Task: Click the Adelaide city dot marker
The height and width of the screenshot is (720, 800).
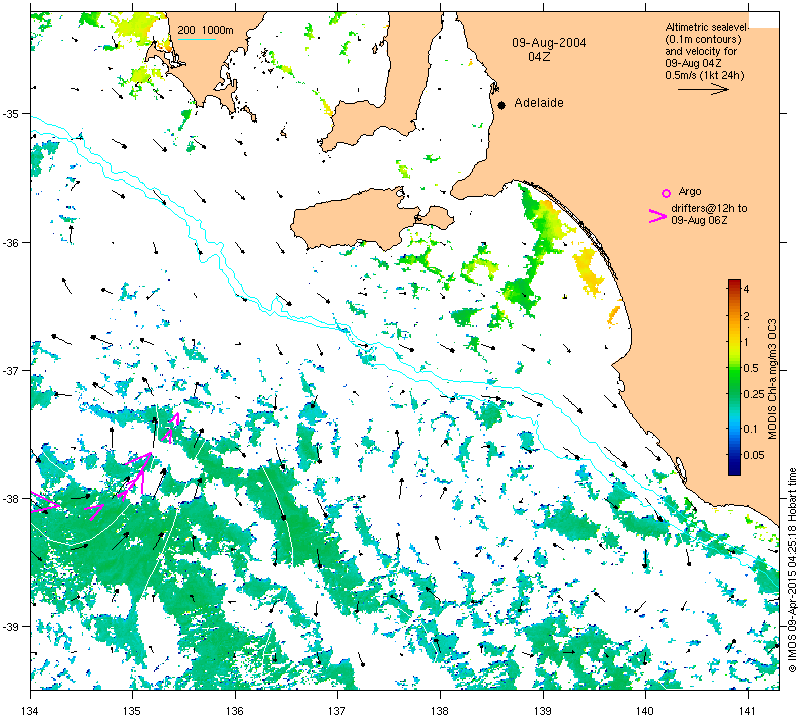Action: pos(502,105)
